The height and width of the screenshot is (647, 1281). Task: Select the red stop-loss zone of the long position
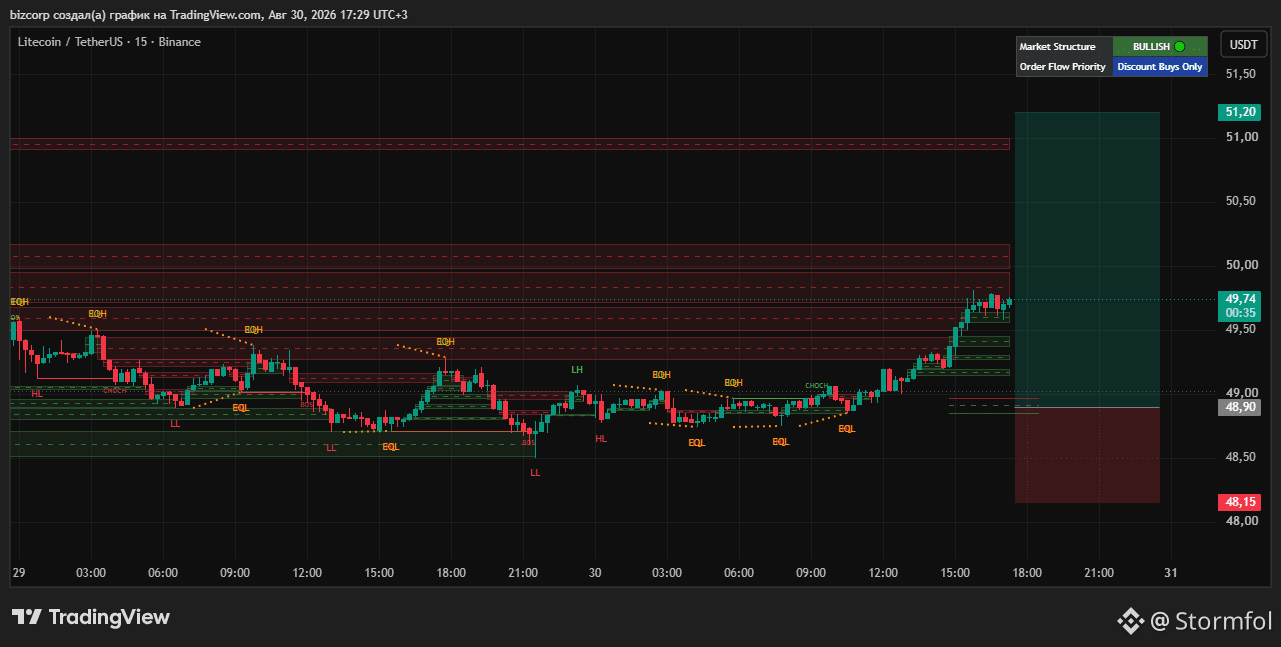[x=1087, y=455]
